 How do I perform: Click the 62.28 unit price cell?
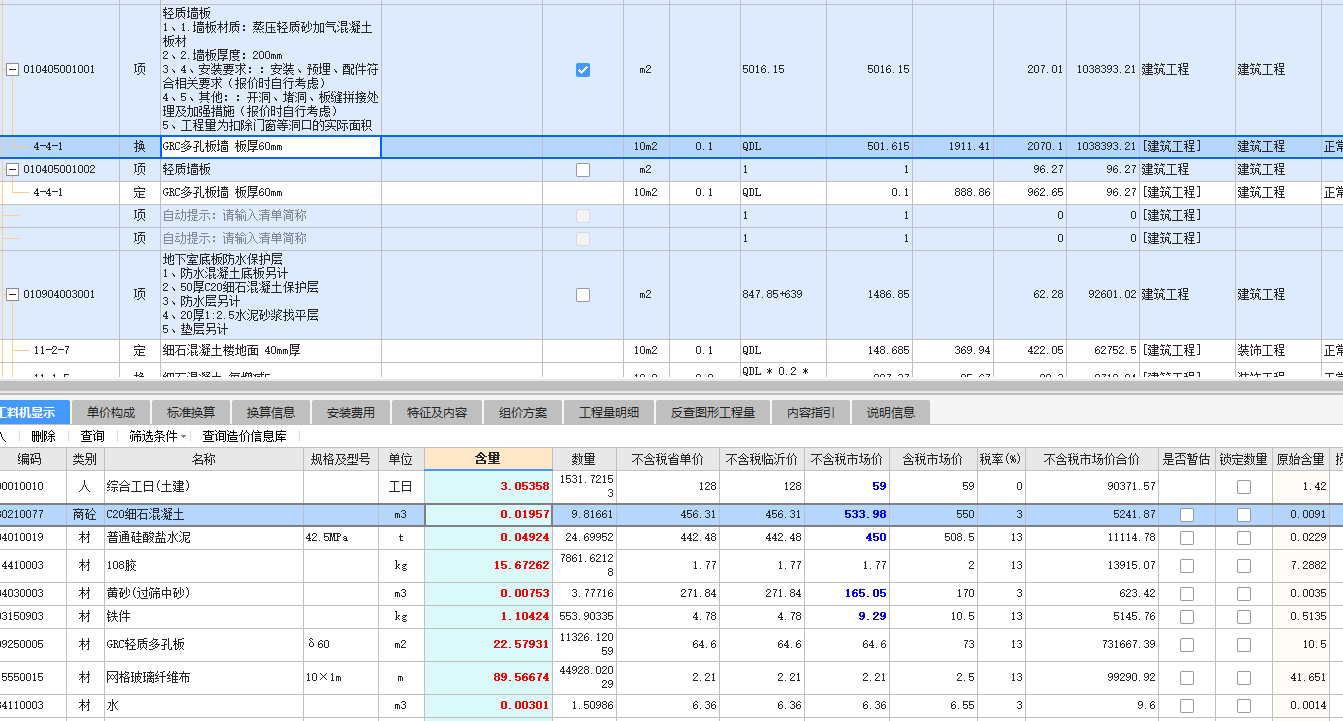(x=1029, y=295)
